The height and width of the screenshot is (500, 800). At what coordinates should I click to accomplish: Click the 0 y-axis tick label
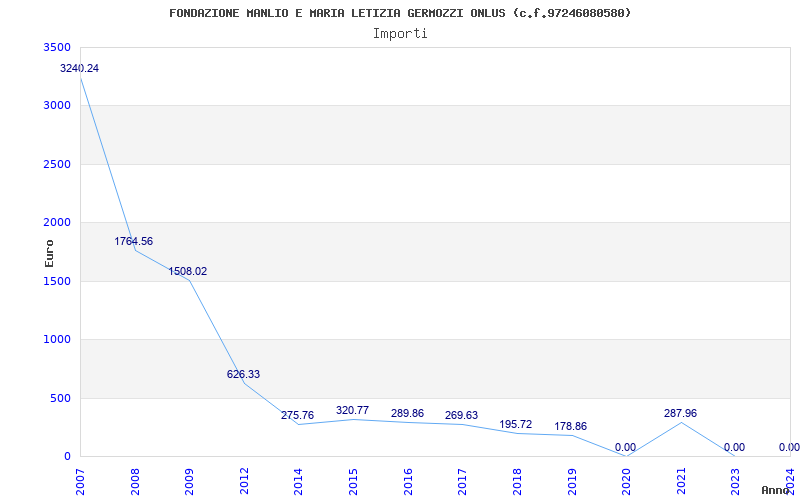pyautogui.click(x=67, y=456)
